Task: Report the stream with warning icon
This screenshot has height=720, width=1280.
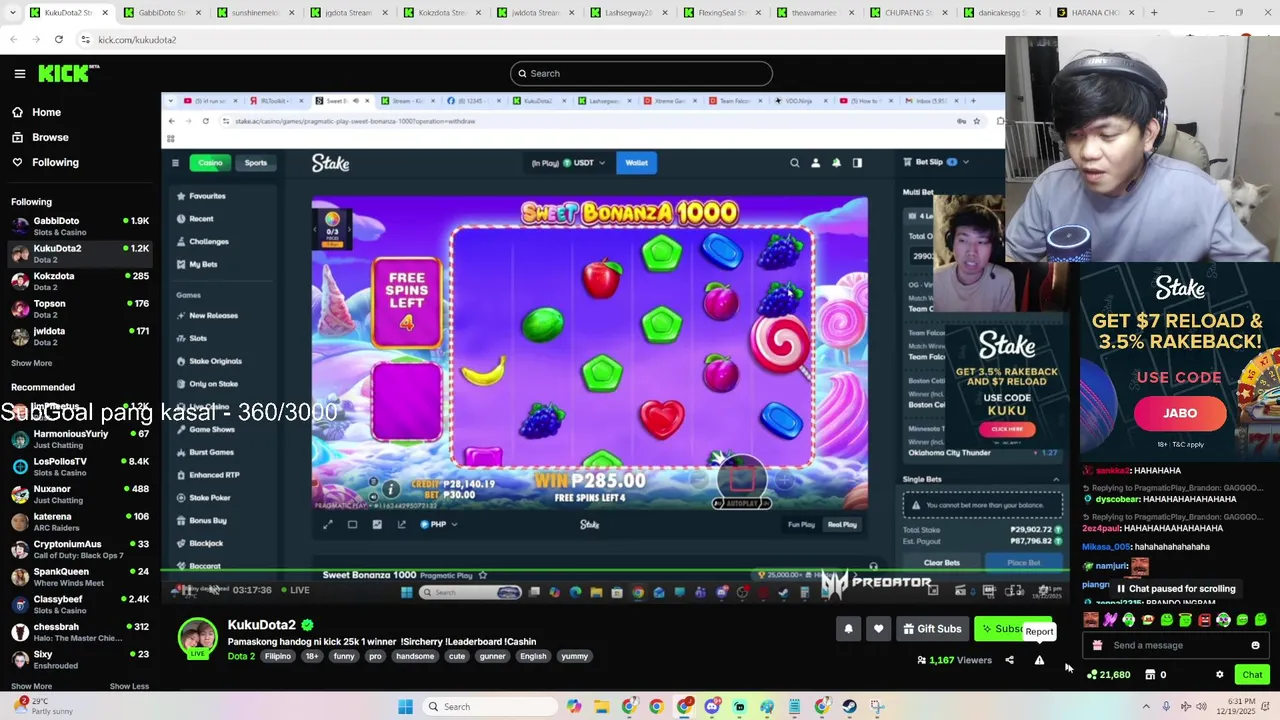Action: (x=1039, y=660)
